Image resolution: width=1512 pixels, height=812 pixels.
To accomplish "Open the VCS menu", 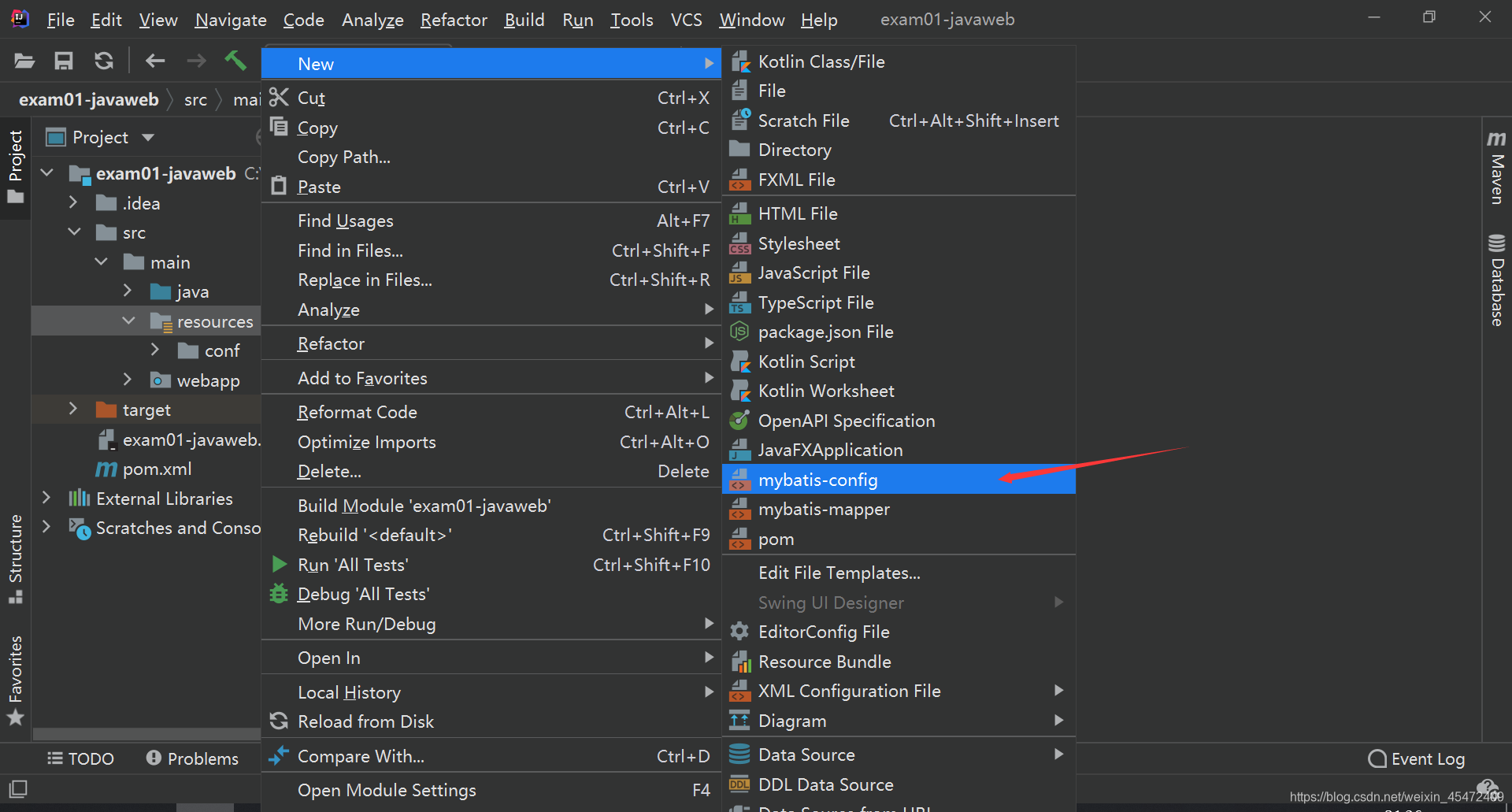I will click(686, 20).
